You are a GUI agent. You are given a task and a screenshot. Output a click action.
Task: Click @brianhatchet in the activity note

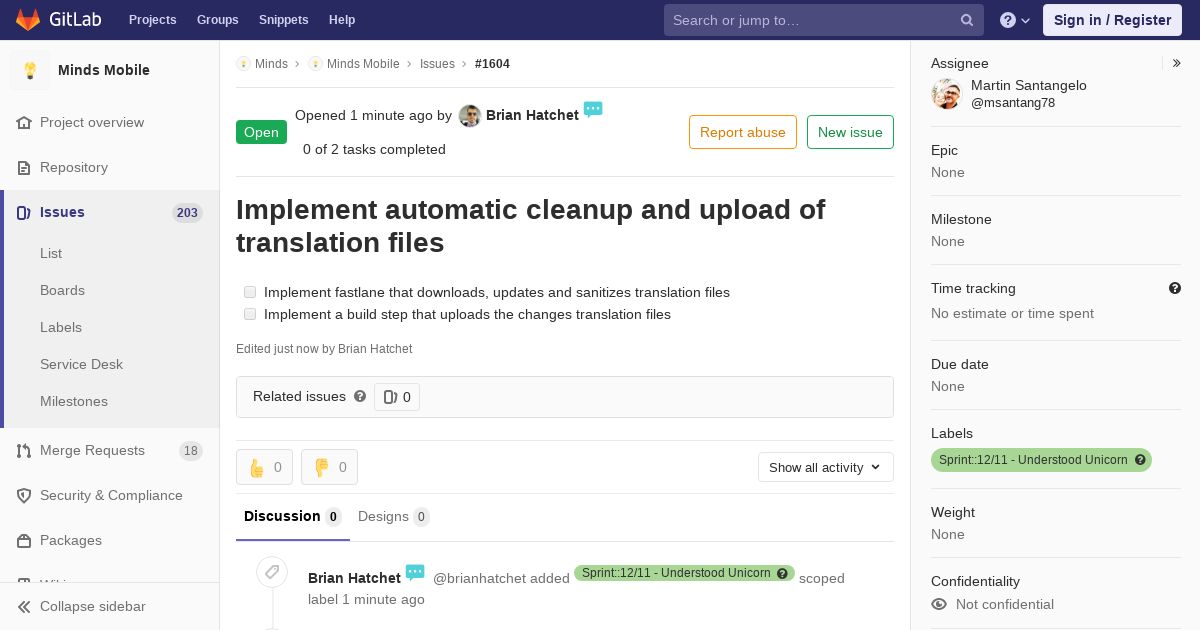(479, 578)
